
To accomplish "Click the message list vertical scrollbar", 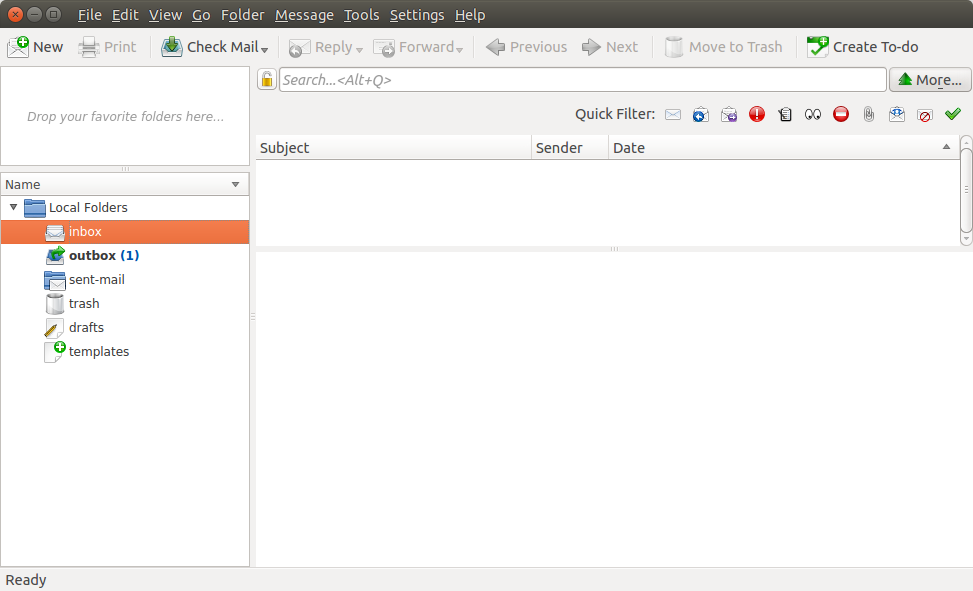I will coord(966,190).
